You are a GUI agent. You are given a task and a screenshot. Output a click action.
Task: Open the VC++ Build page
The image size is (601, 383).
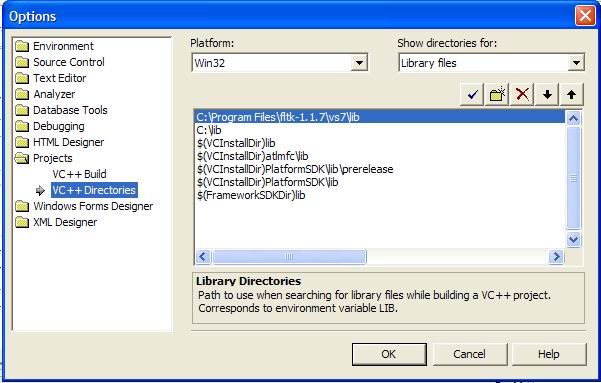pyautogui.click(x=79, y=174)
